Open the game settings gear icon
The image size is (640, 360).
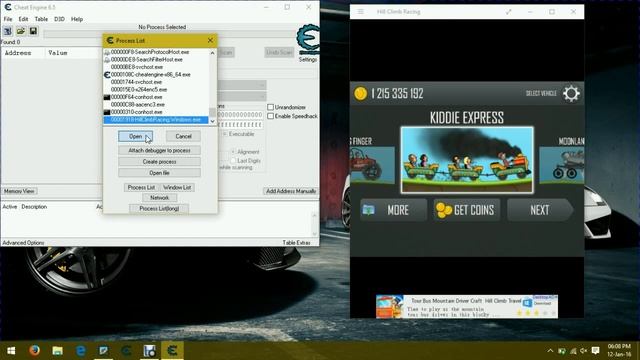click(571, 93)
